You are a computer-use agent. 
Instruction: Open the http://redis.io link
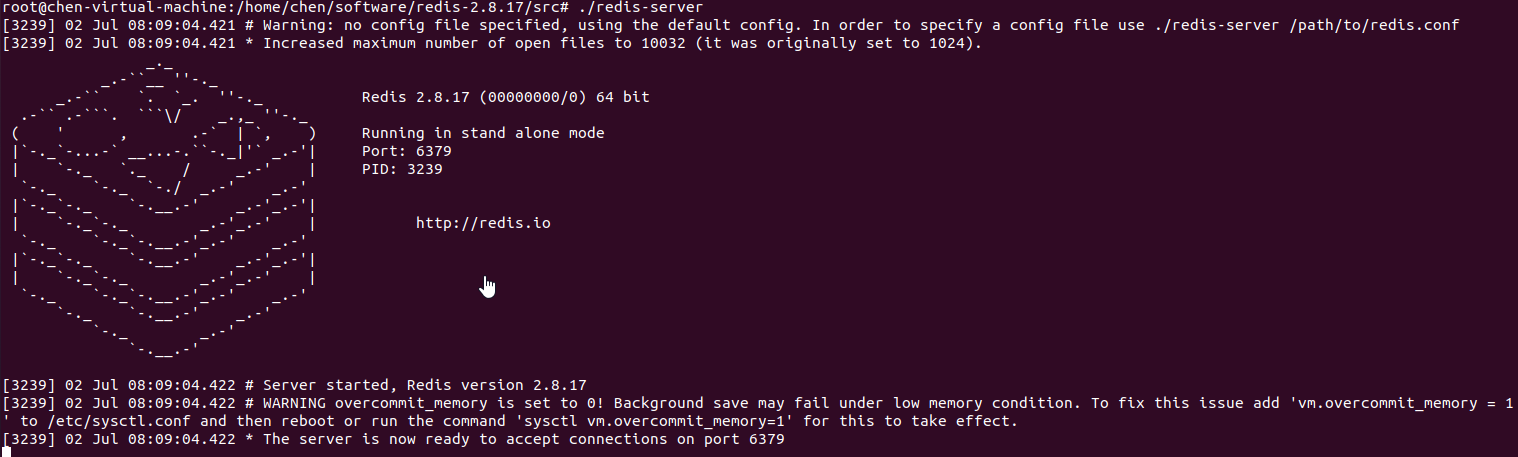click(483, 223)
